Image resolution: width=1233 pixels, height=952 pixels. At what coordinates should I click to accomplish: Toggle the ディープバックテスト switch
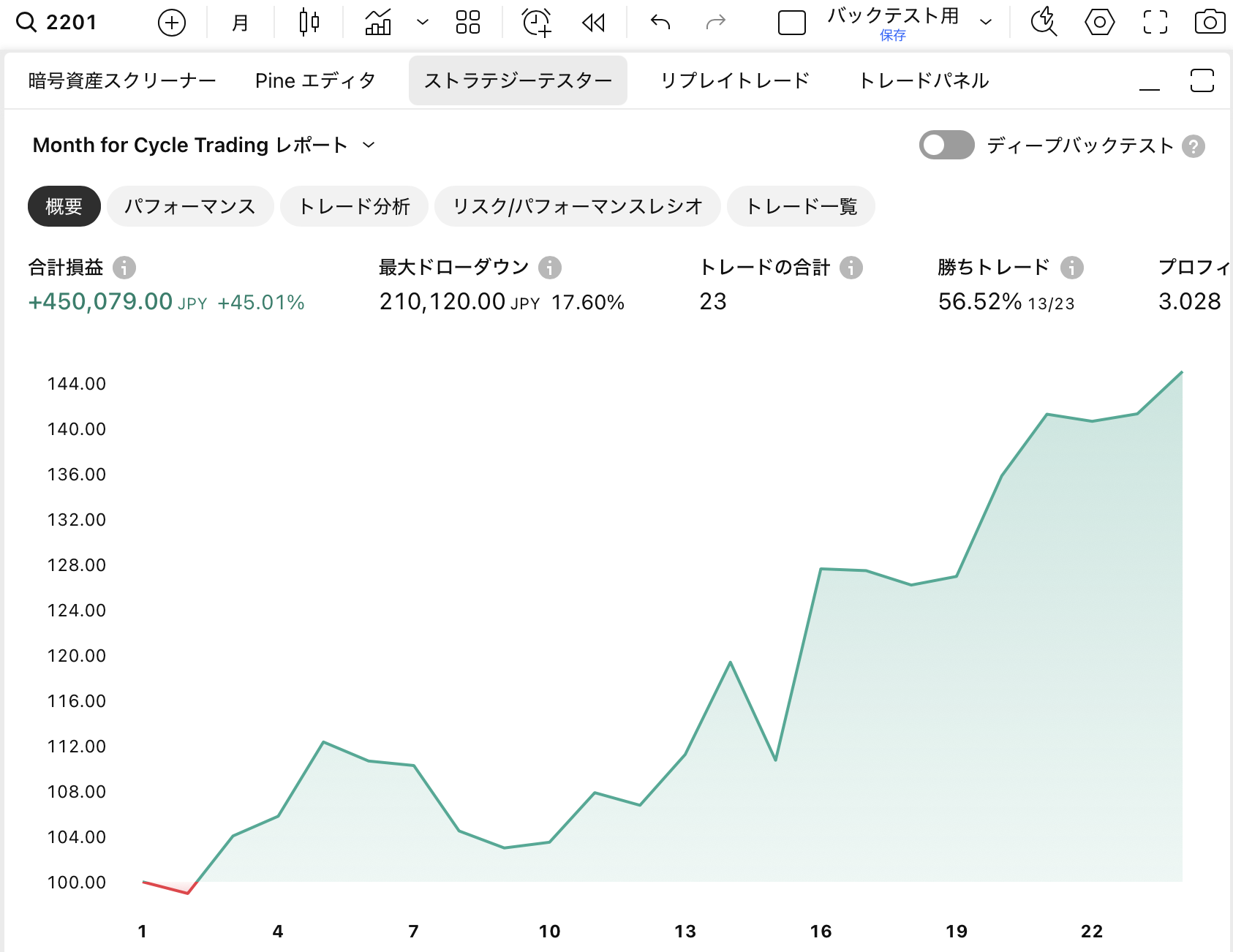pos(947,145)
